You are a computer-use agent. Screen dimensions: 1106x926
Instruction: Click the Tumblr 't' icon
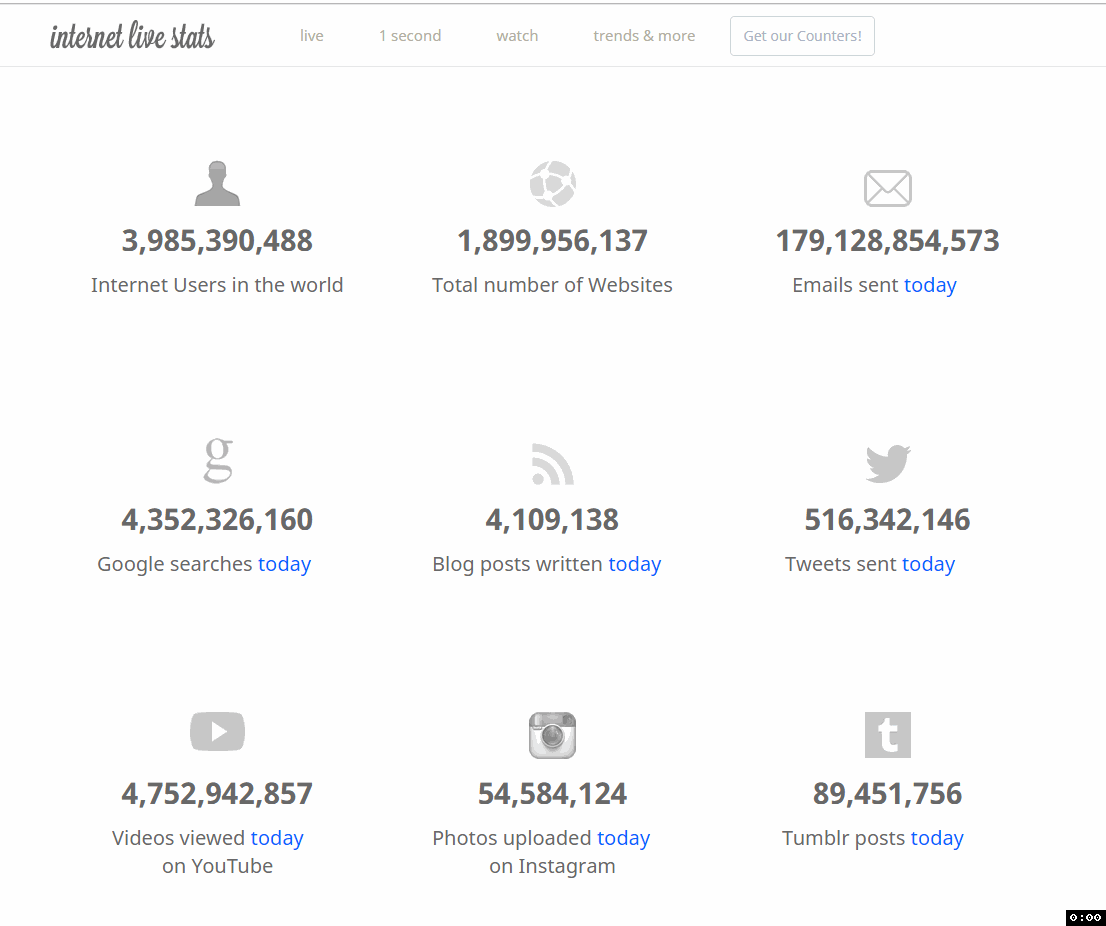887,735
